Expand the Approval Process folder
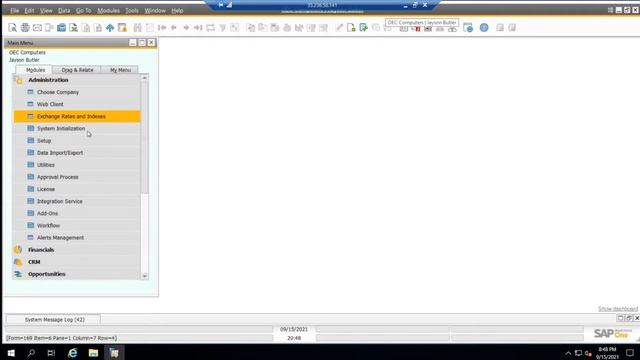640x360 pixels. [58, 177]
